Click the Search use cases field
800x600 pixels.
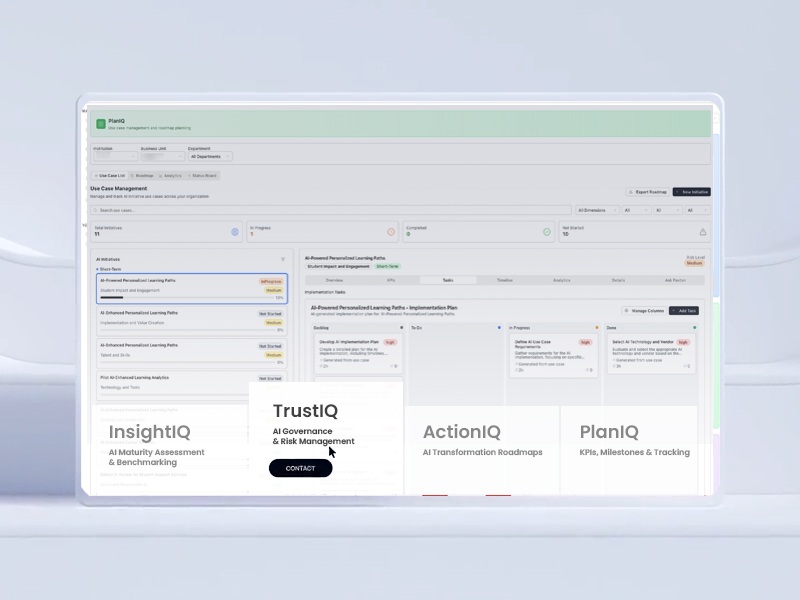coord(330,210)
